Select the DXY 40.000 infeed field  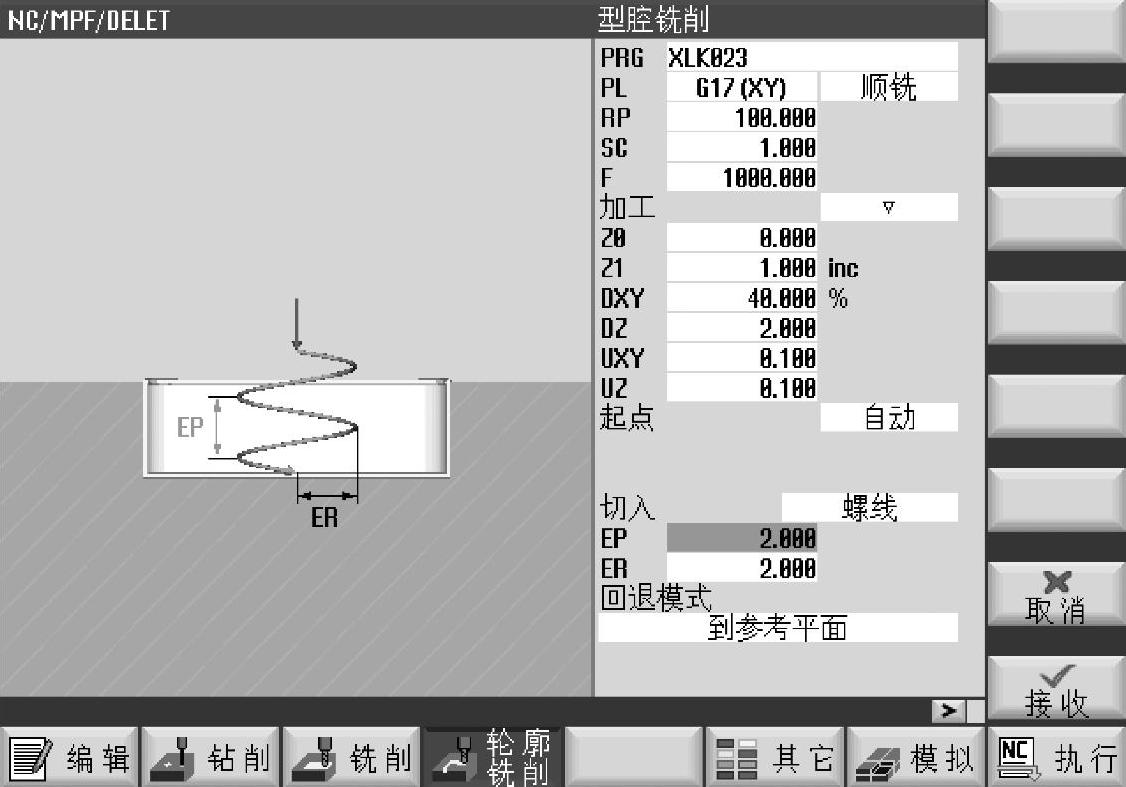pyautogui.click(x=741, y=298)
